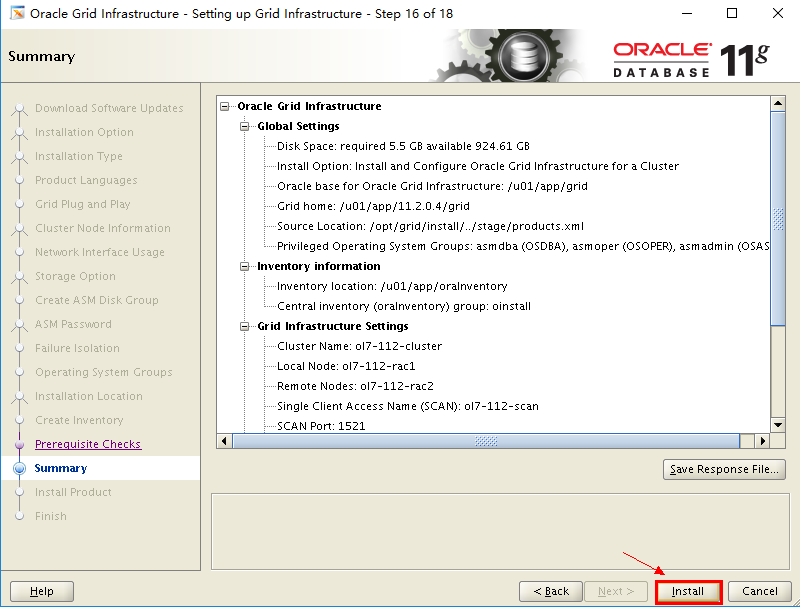This screenshot has width=800, height=607.
Task: Select the Local Node ol7-112-rac1 row
Action: pyautogui.click(x=346, y=366)
